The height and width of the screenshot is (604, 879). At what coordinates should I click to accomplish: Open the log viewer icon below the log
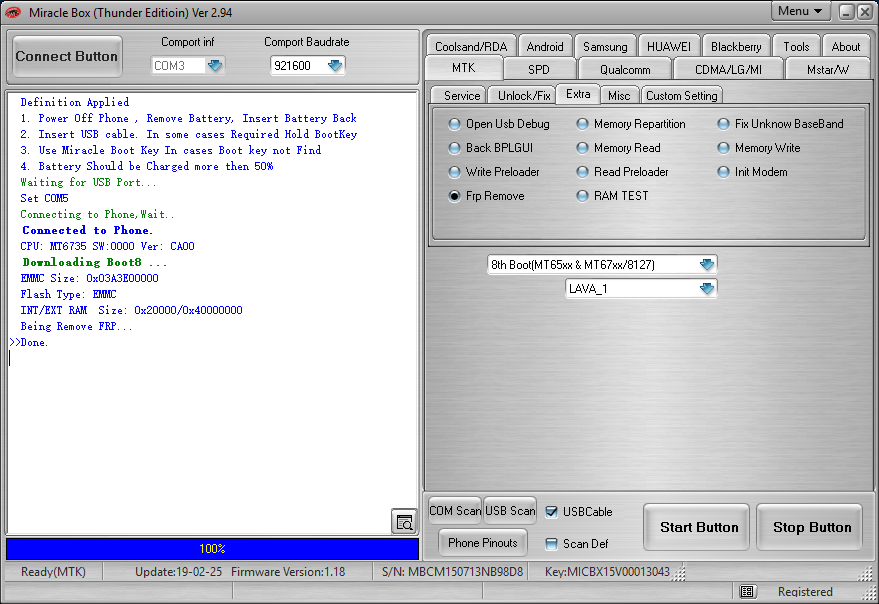(x=404, y=522)
